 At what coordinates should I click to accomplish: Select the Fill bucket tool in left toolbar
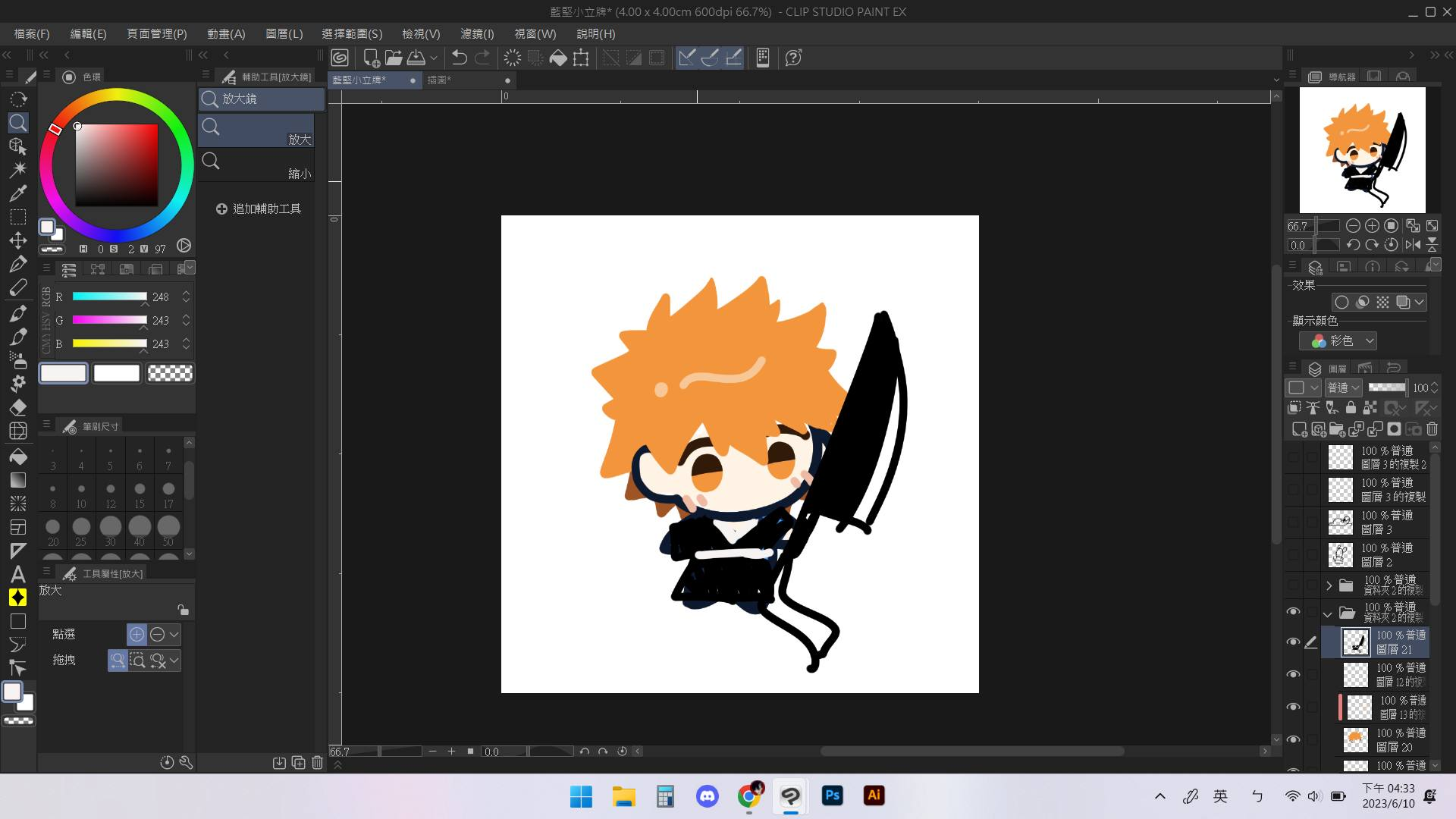pyautogui.click(x=18, y=456)
